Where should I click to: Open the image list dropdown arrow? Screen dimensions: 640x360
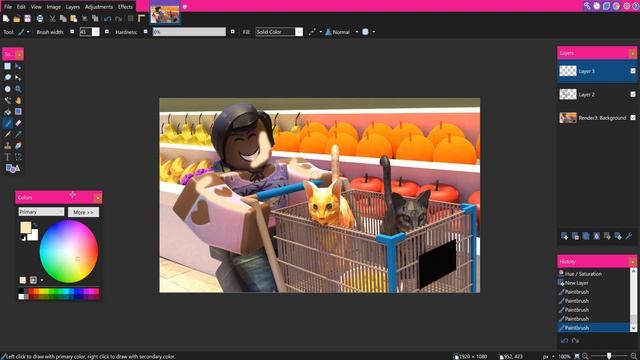[184, 7]
